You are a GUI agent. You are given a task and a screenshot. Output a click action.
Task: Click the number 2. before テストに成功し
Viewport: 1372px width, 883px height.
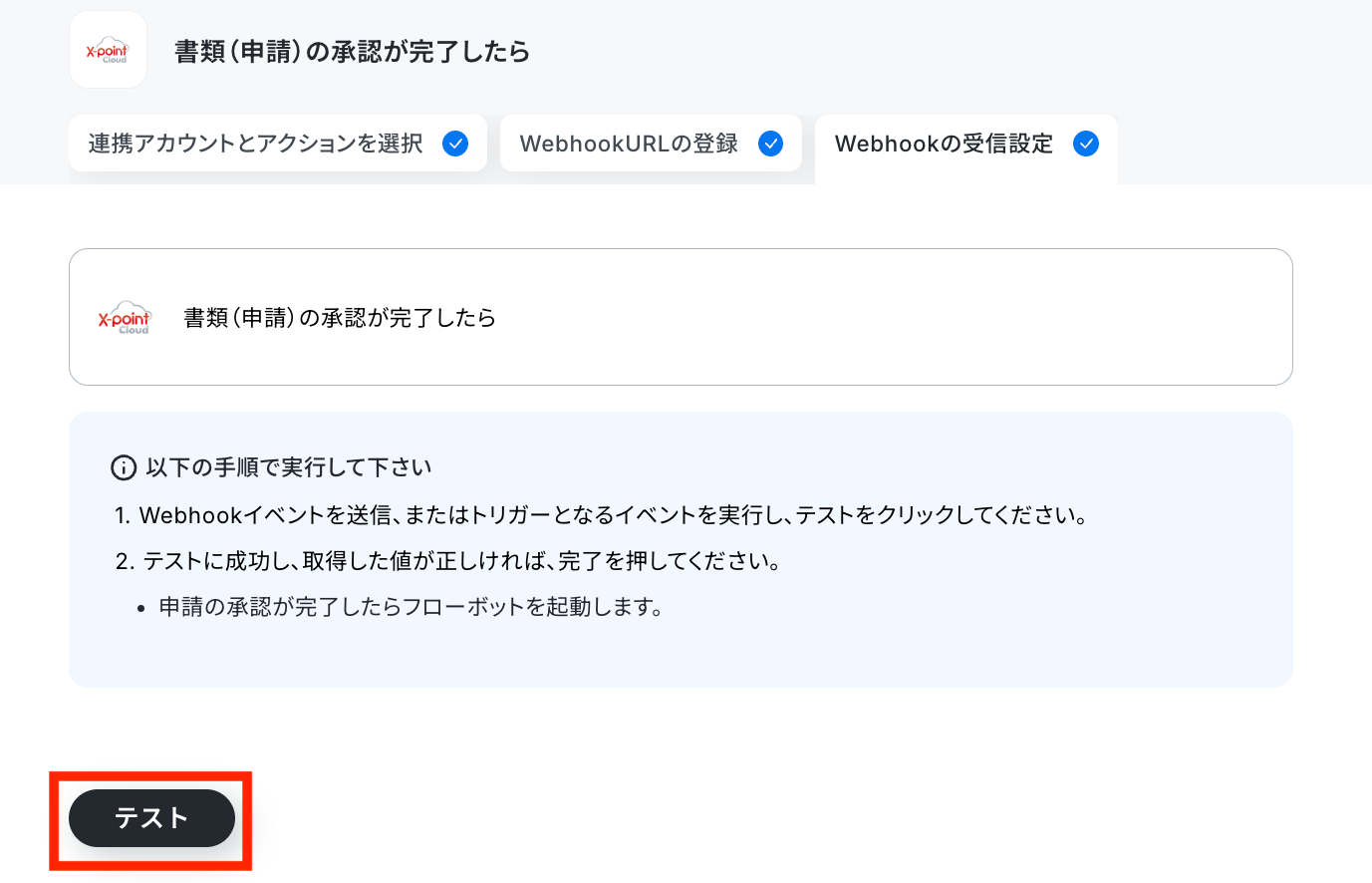pyautogui.click(x=125, y=561)
